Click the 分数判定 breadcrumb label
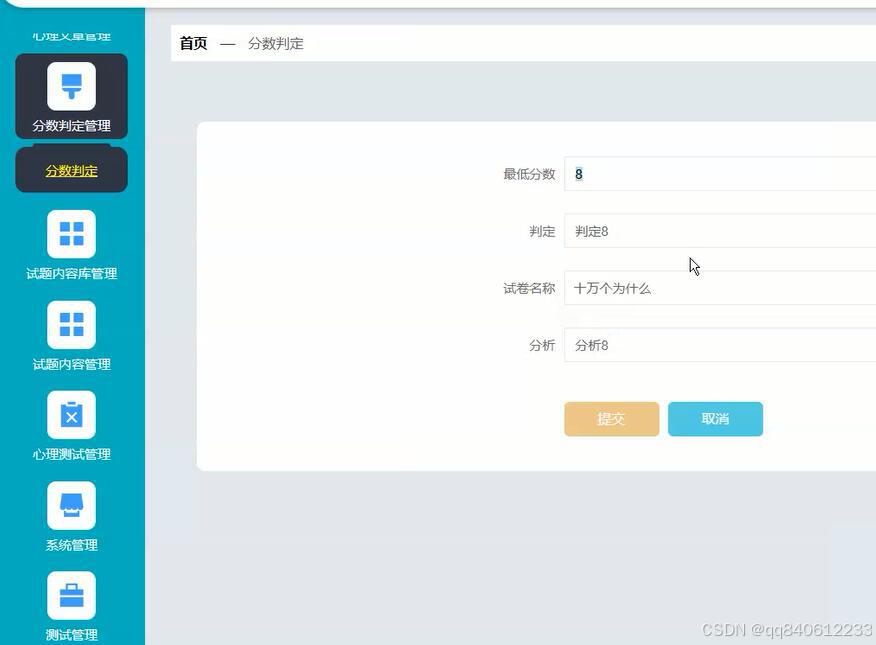This screenshot has height=645, width=876. pos(276,43)
